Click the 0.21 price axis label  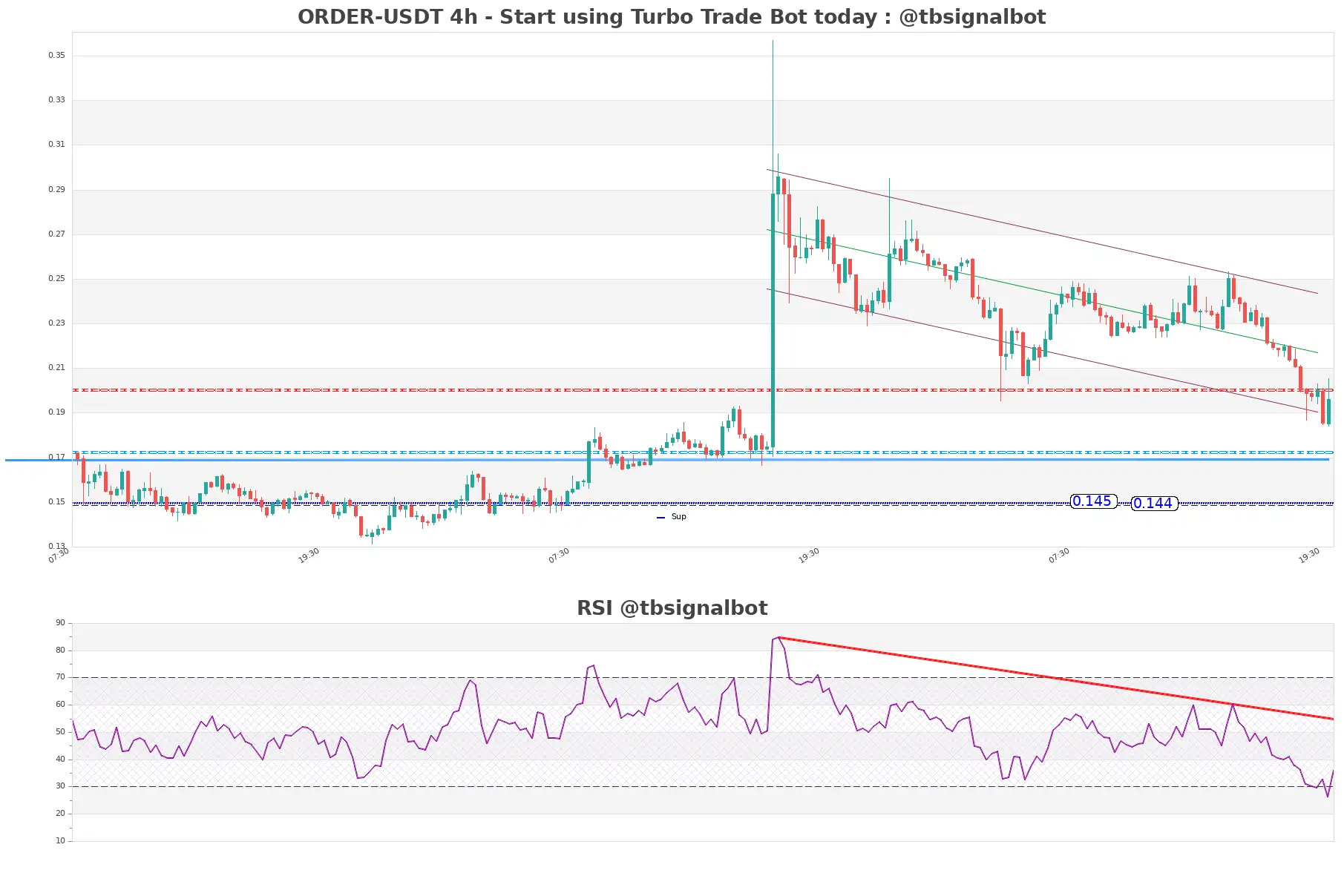click(x=56, y=367)
